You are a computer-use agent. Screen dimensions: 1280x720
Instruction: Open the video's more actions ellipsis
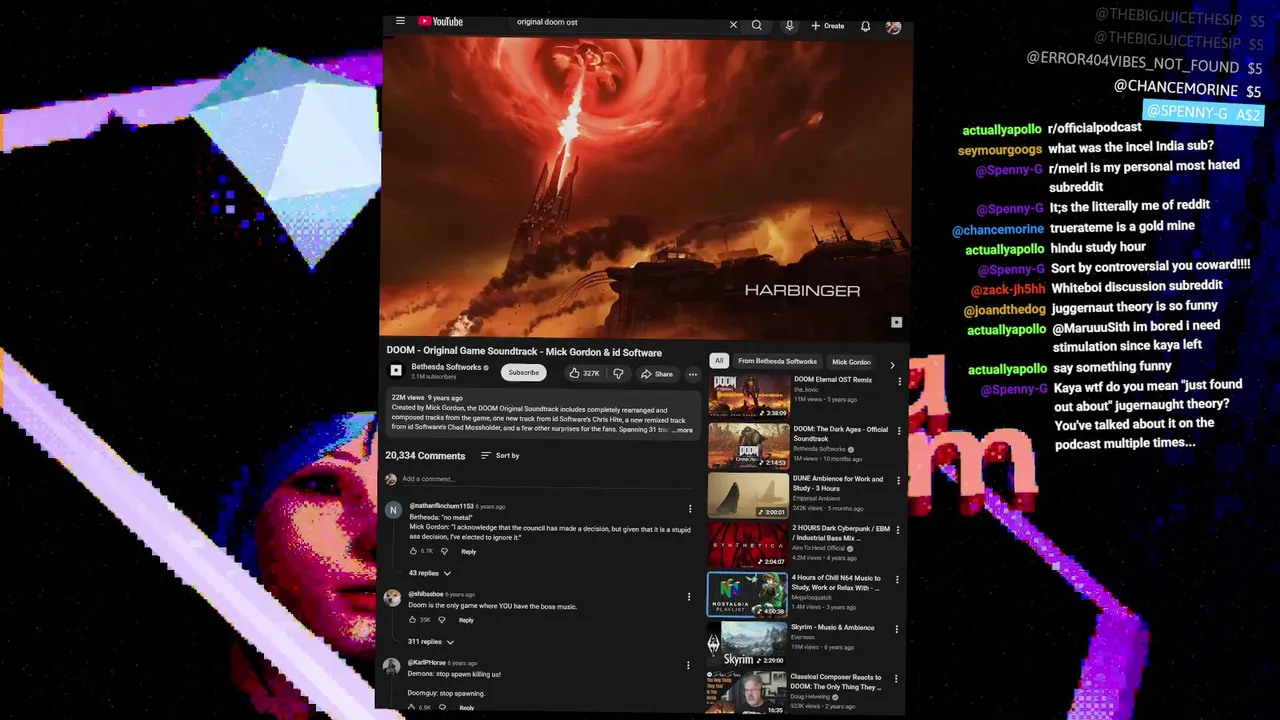pyautogui.click(x=692, y=374)
